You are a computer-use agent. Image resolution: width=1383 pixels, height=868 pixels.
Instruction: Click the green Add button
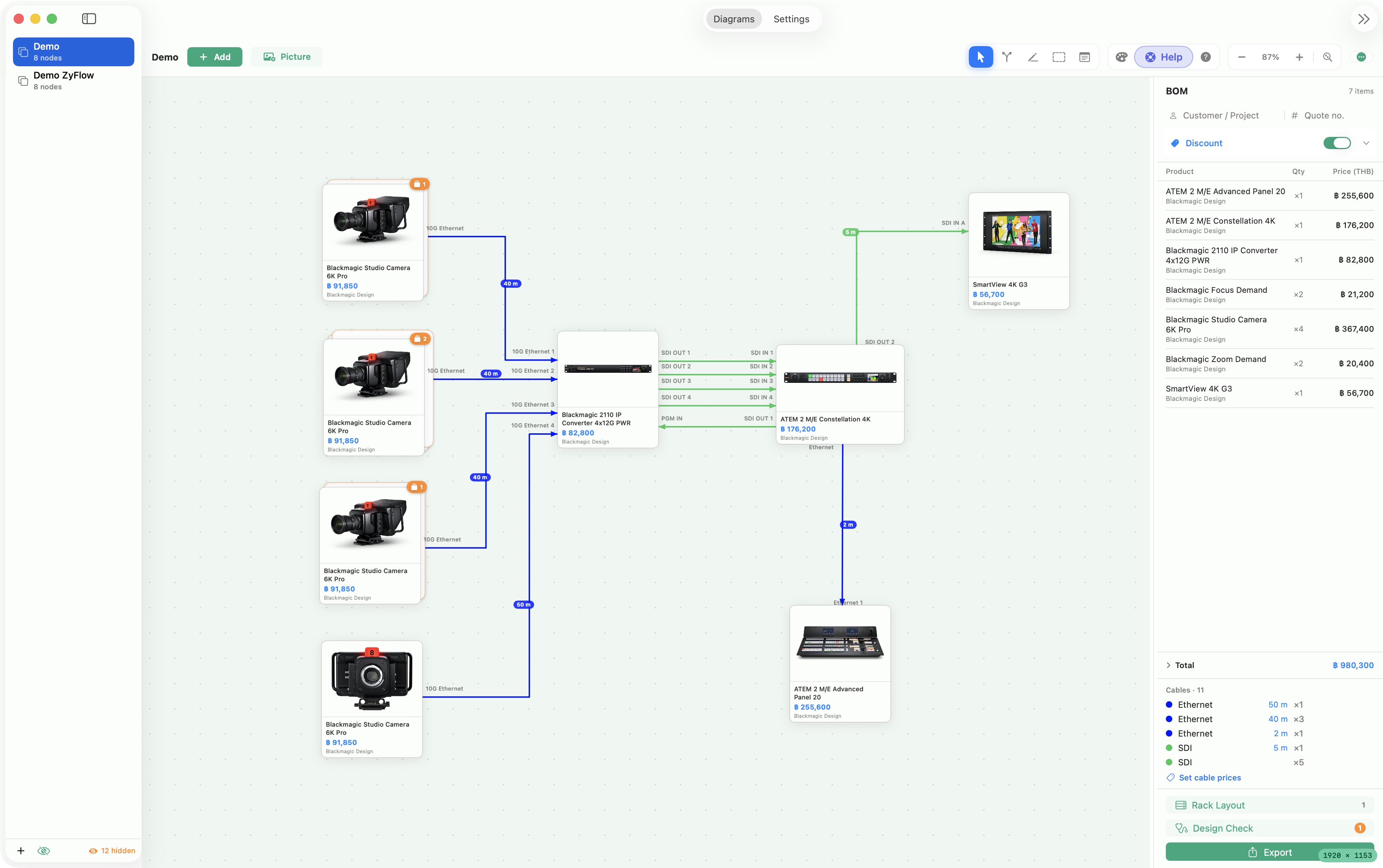coord(215,57)
